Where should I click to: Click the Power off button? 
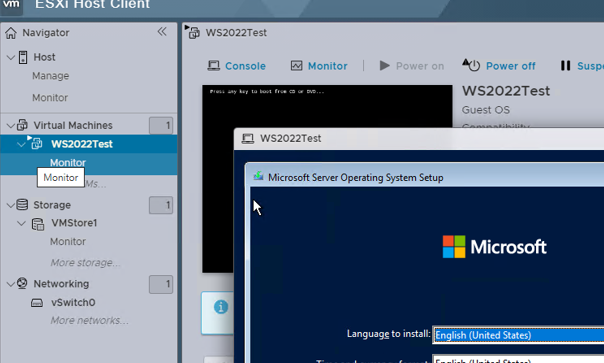click(499, 66)
